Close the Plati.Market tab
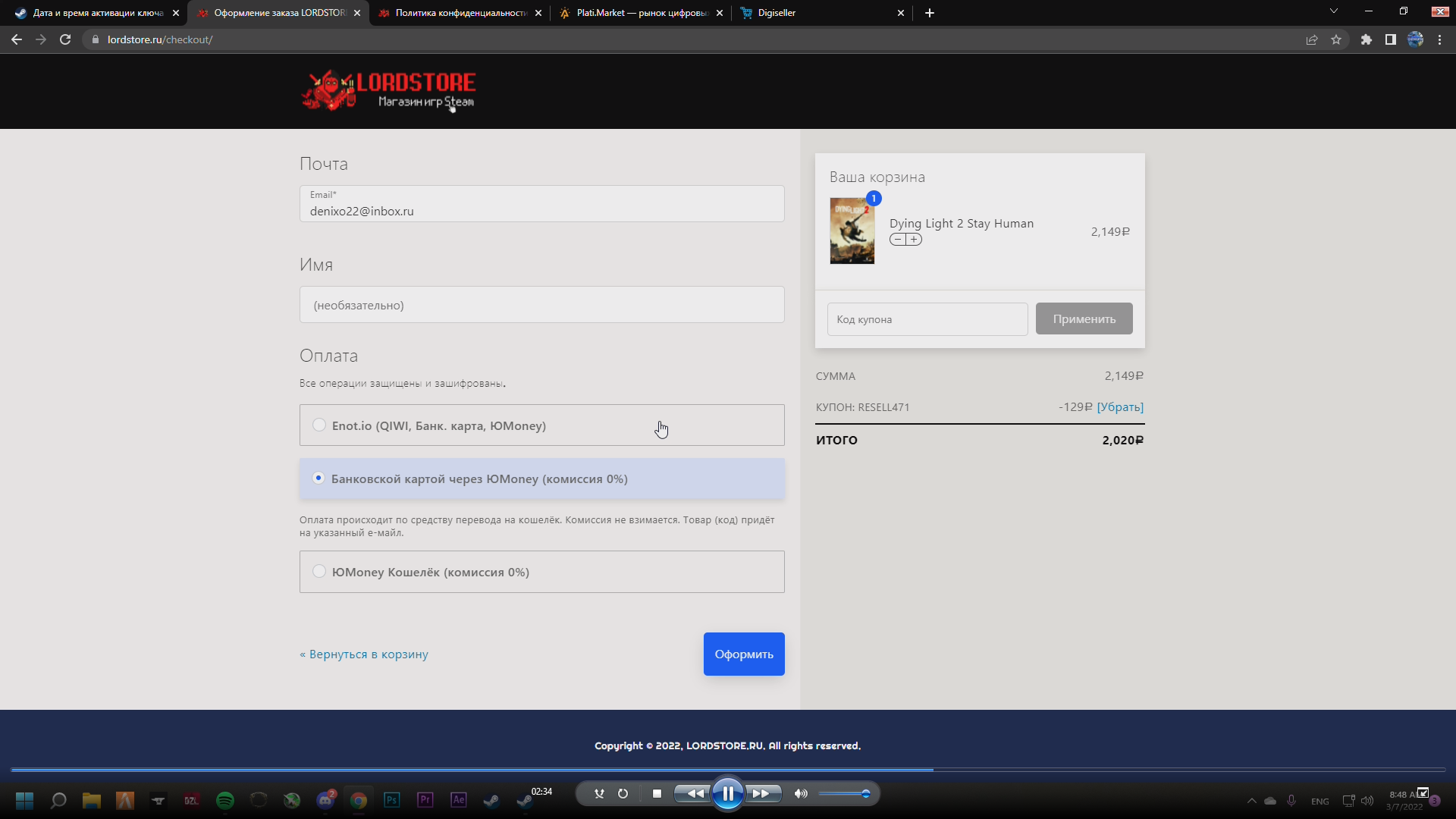The height and width of the screenshot is (819, 1456). 720,13
